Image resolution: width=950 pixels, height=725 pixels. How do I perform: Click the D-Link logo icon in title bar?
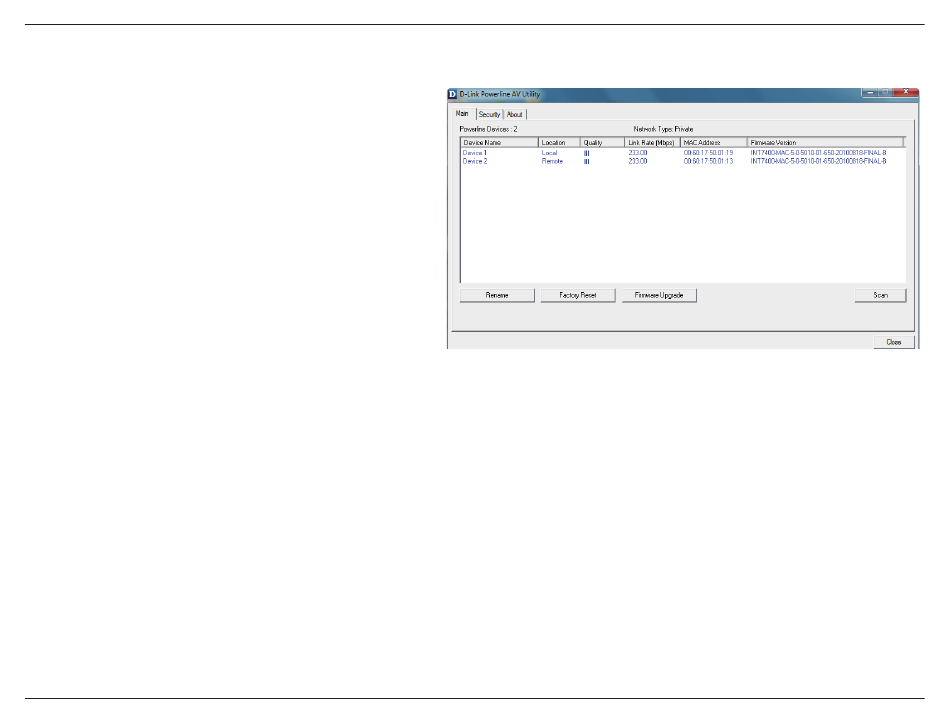[452, 94]
